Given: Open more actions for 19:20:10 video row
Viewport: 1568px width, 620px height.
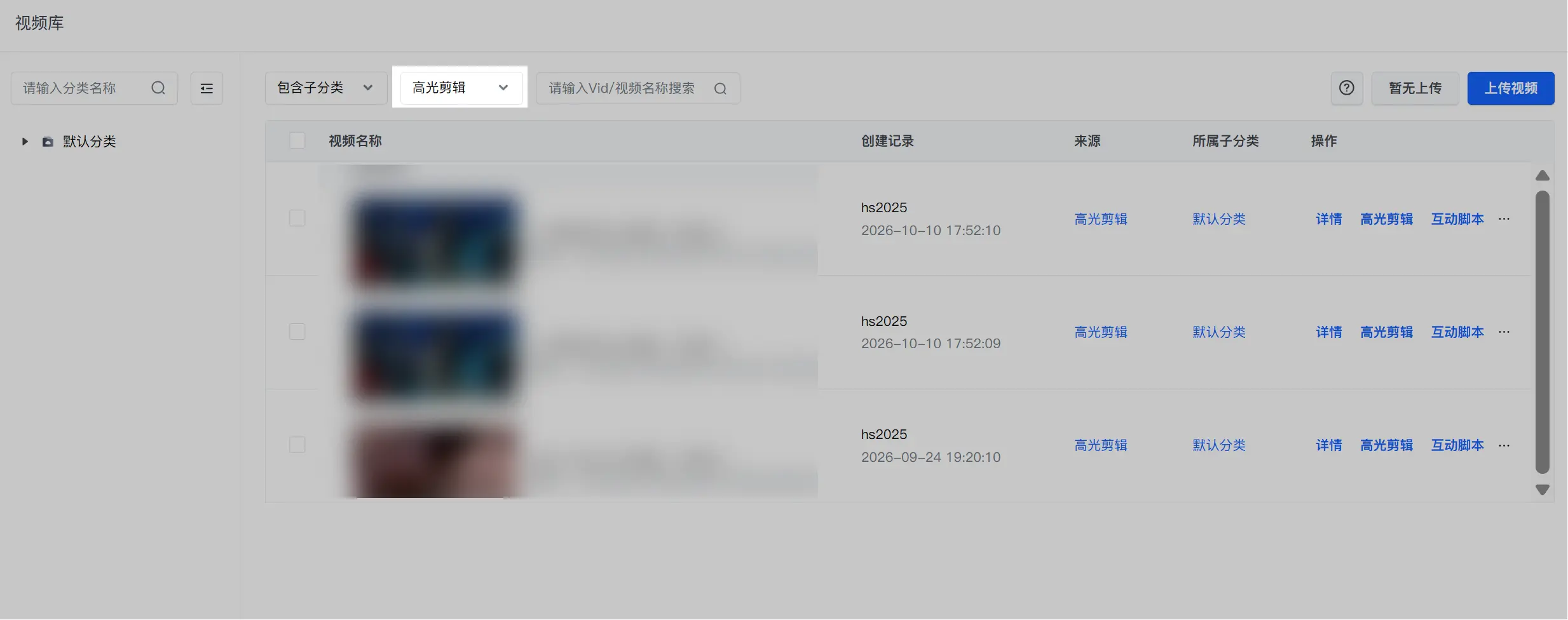Looking at the screenshot, I should tap(1504, 445).
